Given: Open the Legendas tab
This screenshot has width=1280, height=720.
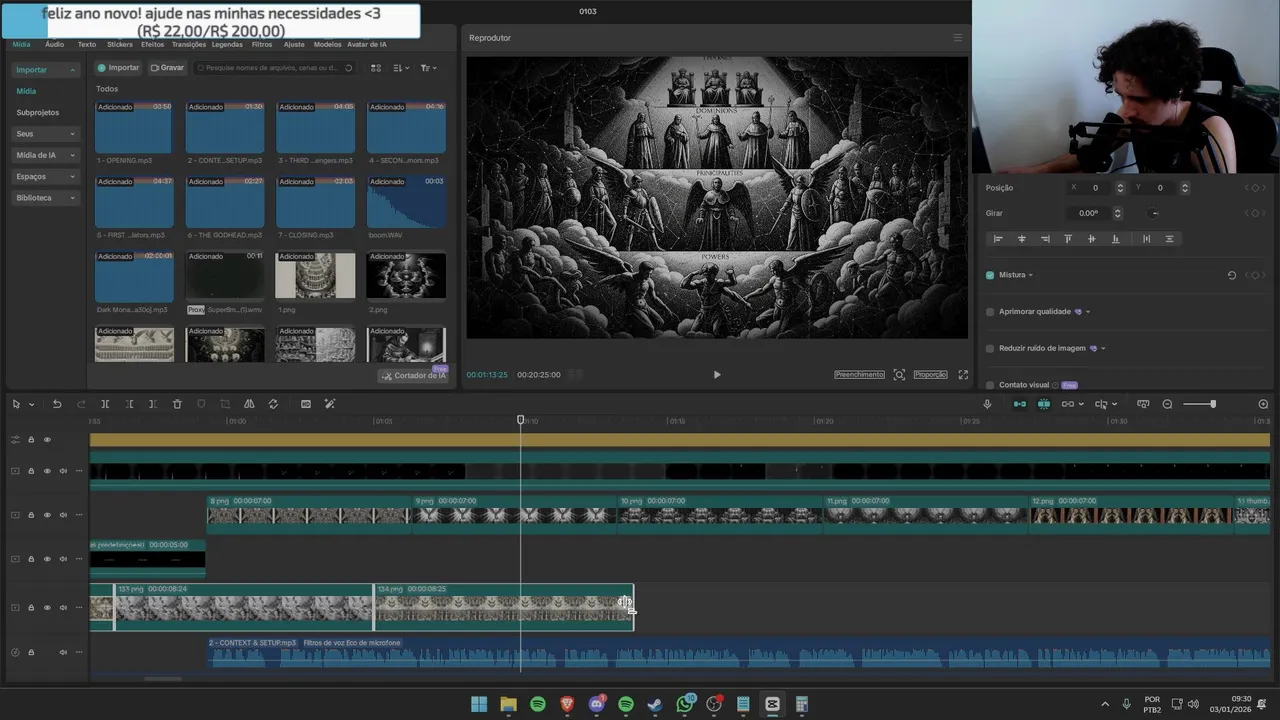Looking at the screenshot, I should pyautogui.click(x=227, y=44).
